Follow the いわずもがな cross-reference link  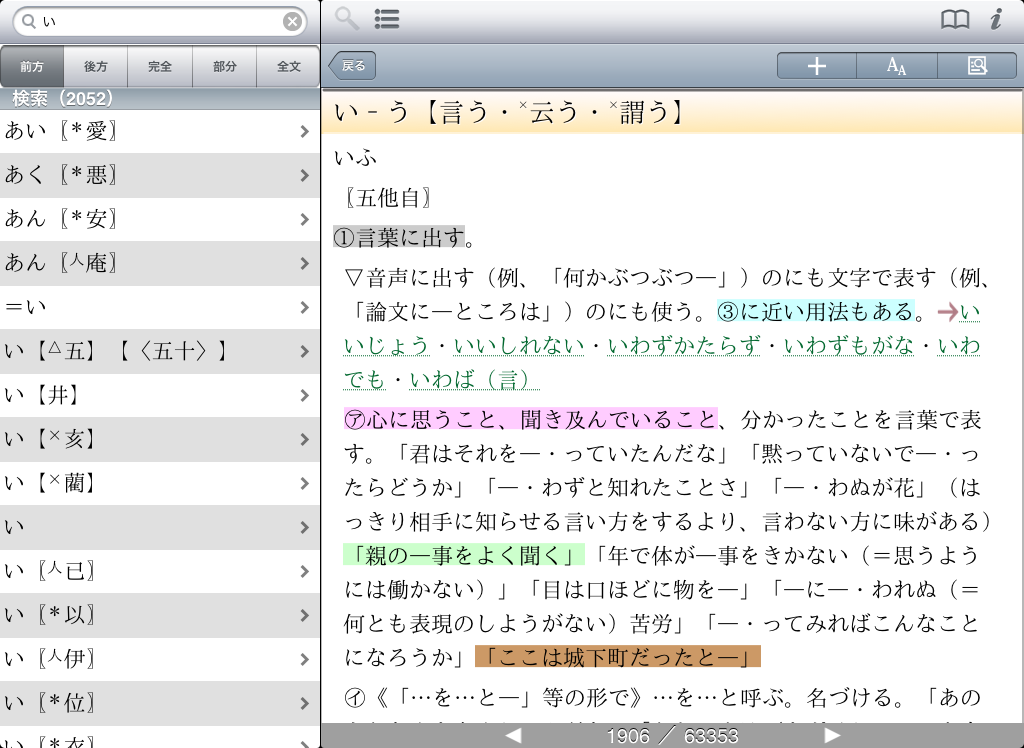[x=849, y=346]
